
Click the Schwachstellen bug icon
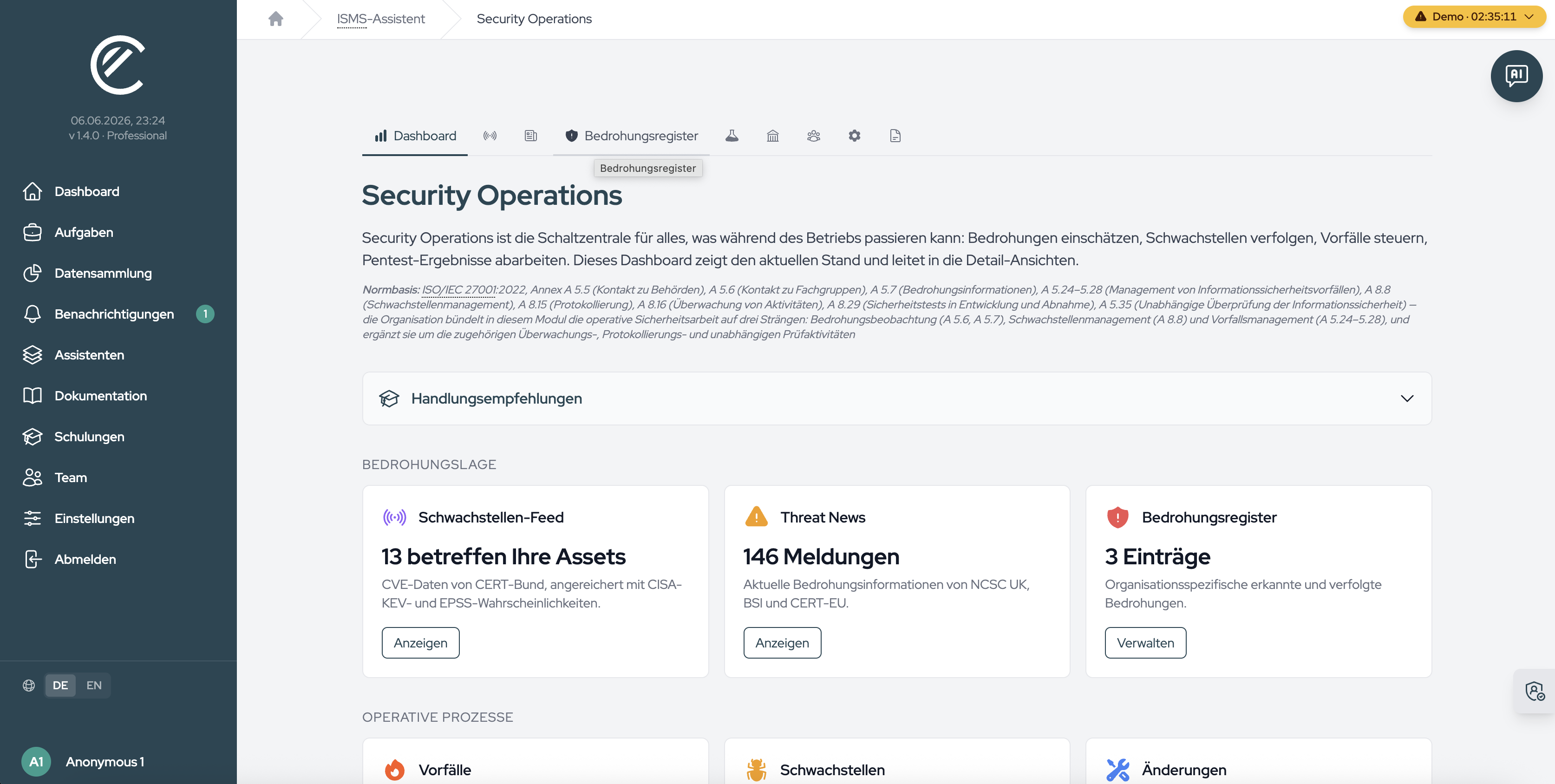(757, 770)
